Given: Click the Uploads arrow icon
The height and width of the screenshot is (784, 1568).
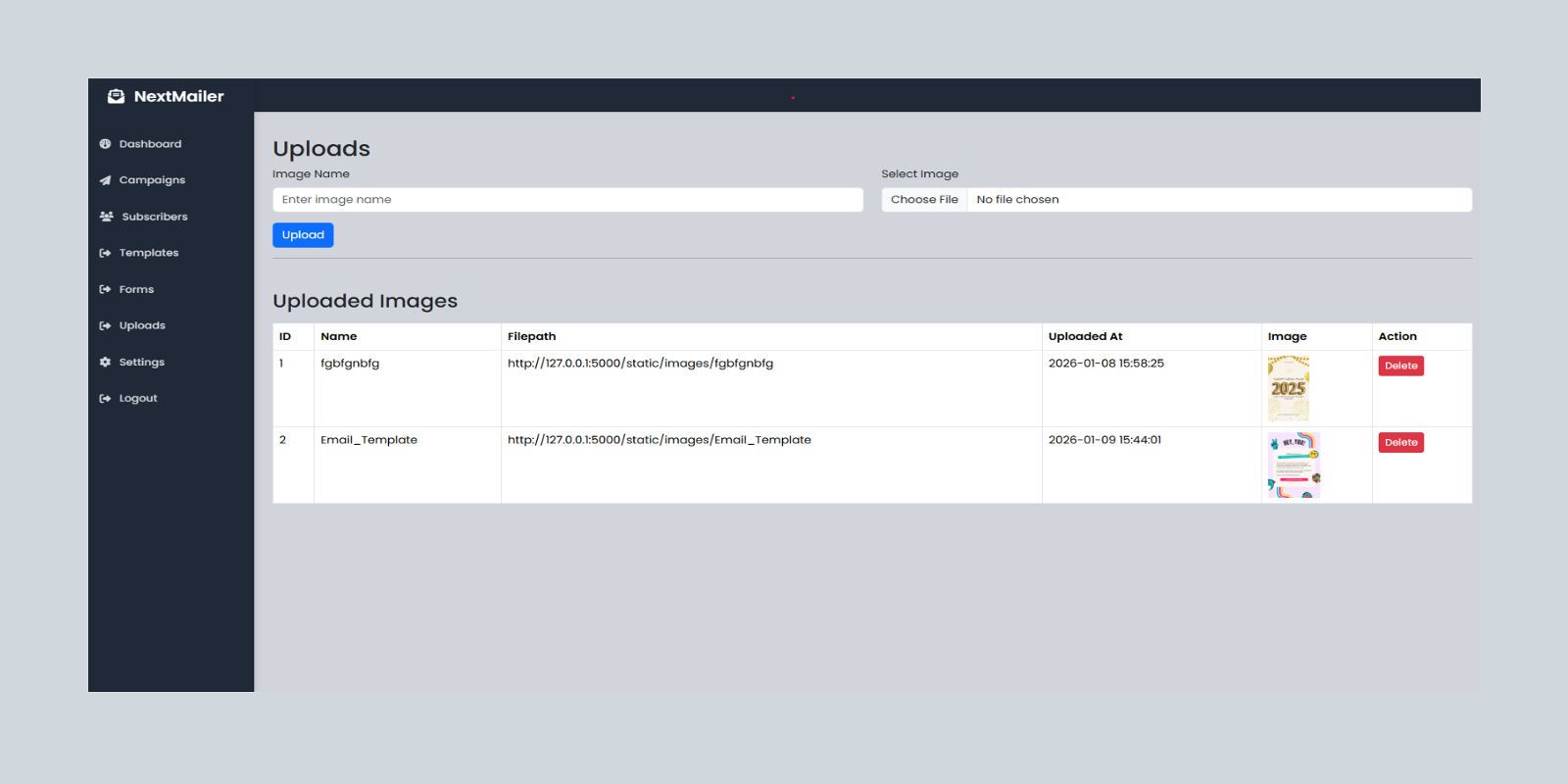Looking at the screenshot, I should (105, 325).
